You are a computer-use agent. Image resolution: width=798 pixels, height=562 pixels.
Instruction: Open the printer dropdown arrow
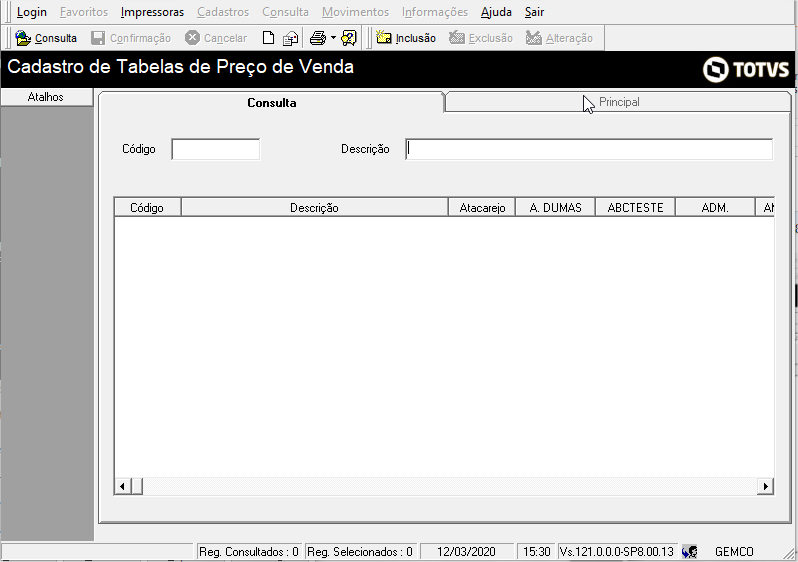pos(333,38)
